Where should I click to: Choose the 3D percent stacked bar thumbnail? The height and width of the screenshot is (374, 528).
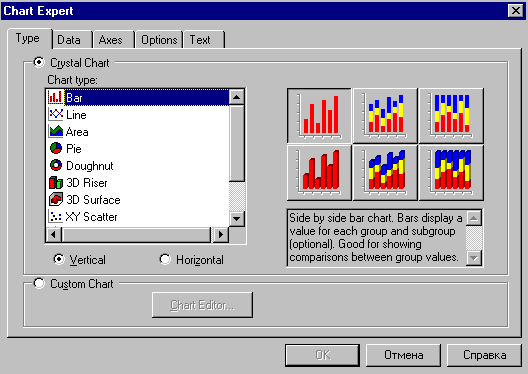coord(451,173)
